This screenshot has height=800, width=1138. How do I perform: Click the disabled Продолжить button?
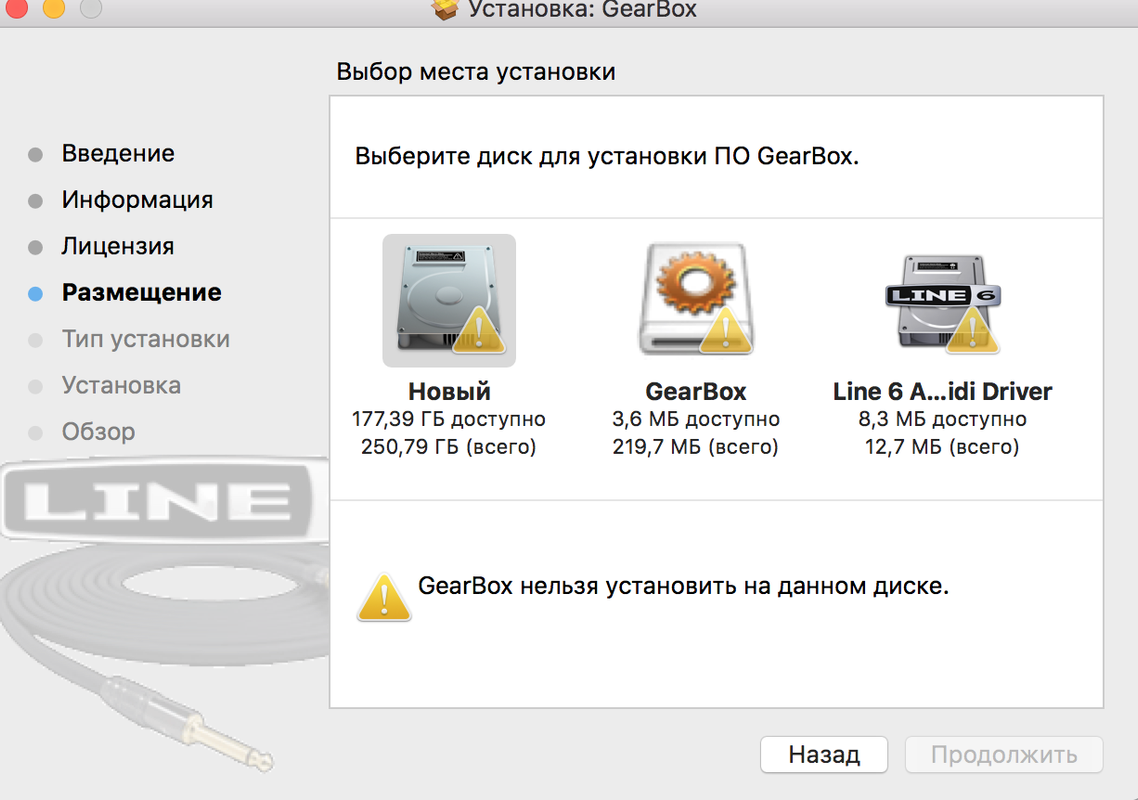(x=1004, y=755)
